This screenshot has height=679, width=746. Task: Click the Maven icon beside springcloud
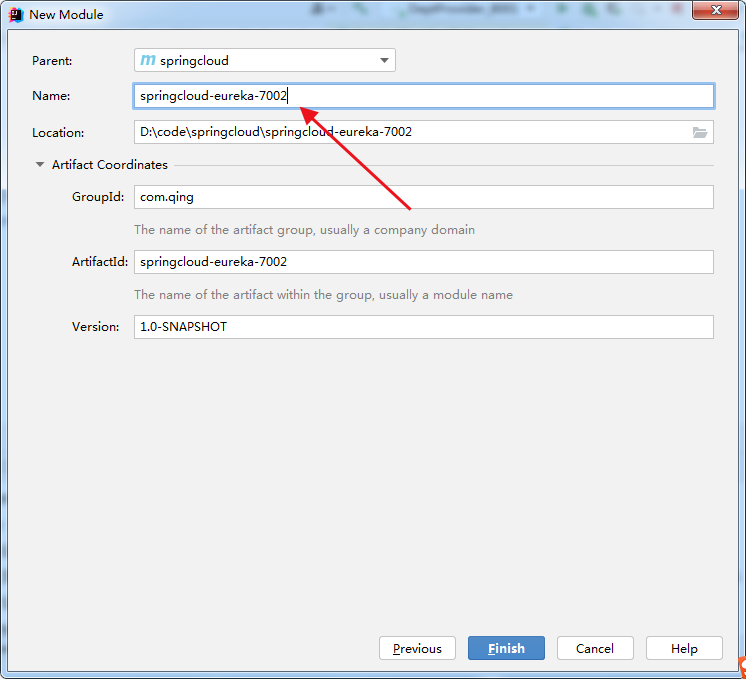point(147,60)
